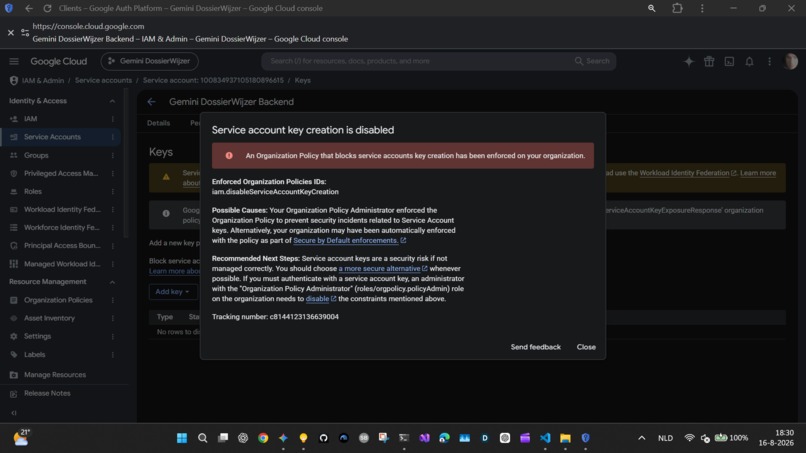This screenshot has height=453, width=806.
Task: Open the more options dots beside IAM
Action: (113, 119)
